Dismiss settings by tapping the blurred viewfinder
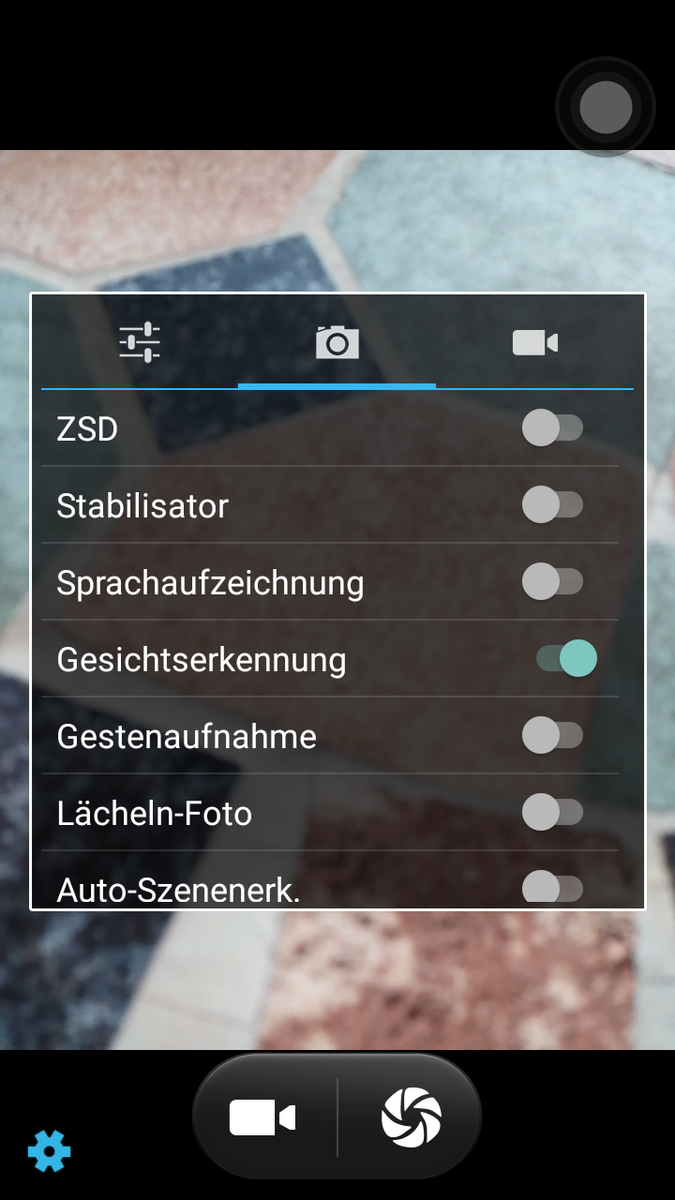The height and width of the screenshot is (1200, 675). [337, 980]
